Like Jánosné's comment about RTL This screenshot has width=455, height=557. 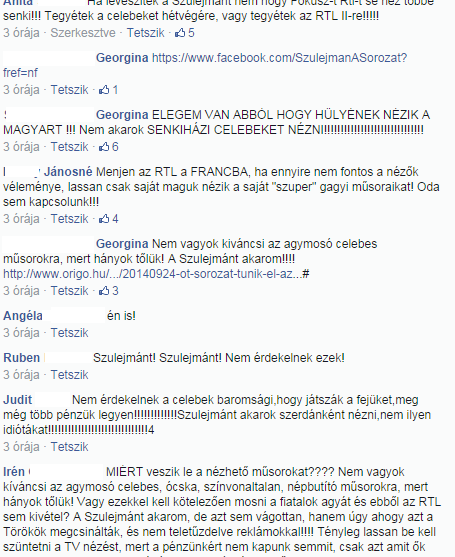(x=69, y=218)
